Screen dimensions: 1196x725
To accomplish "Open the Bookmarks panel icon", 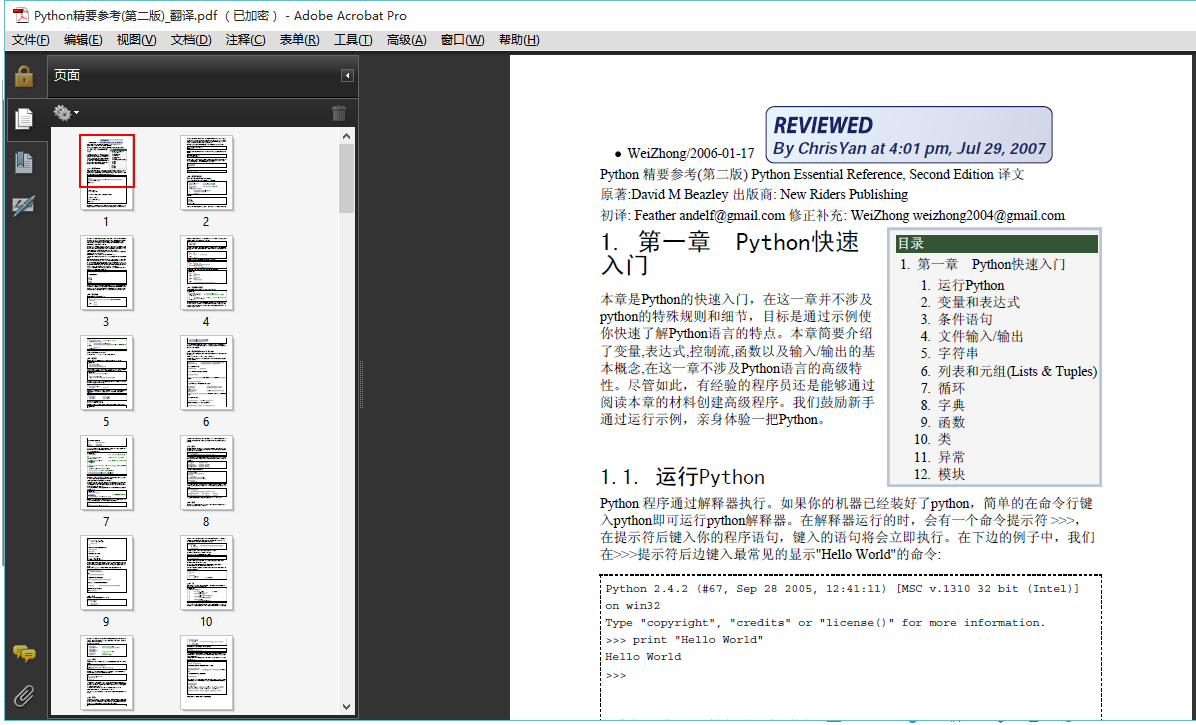I will (x=24, y=162).
